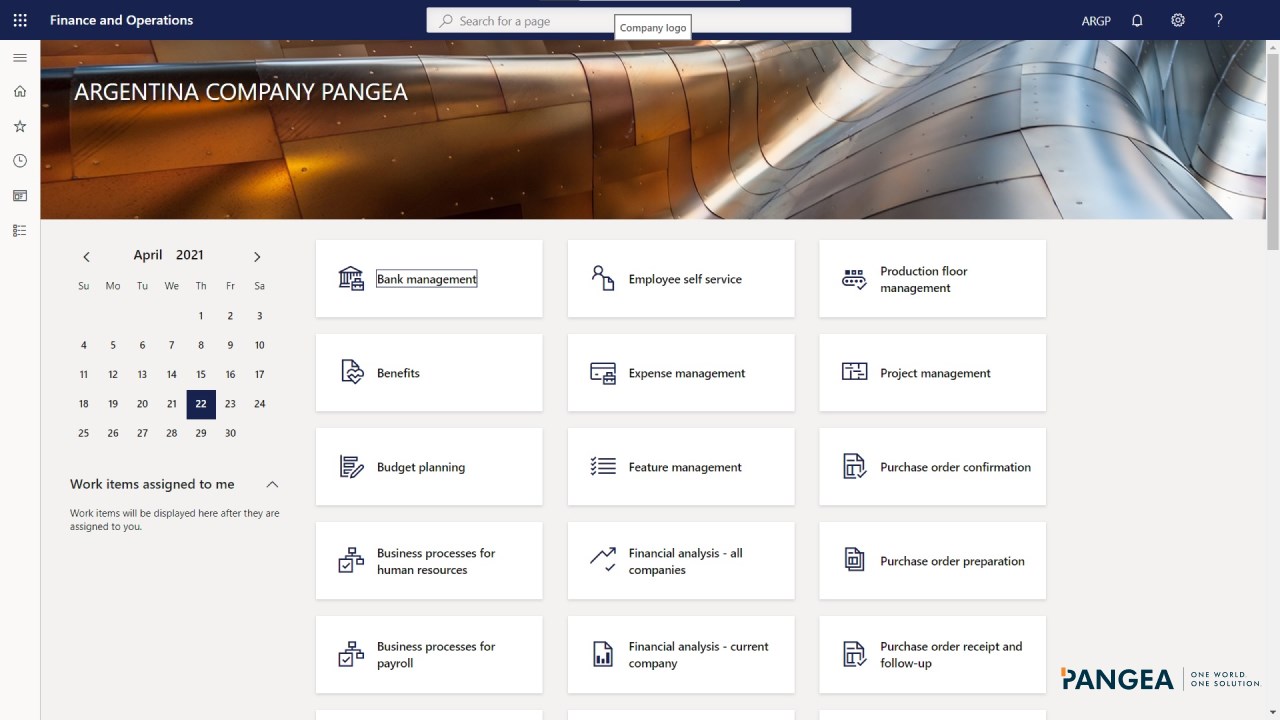
Task: Open Budget planning label
Action: click(x=421, y=467)
